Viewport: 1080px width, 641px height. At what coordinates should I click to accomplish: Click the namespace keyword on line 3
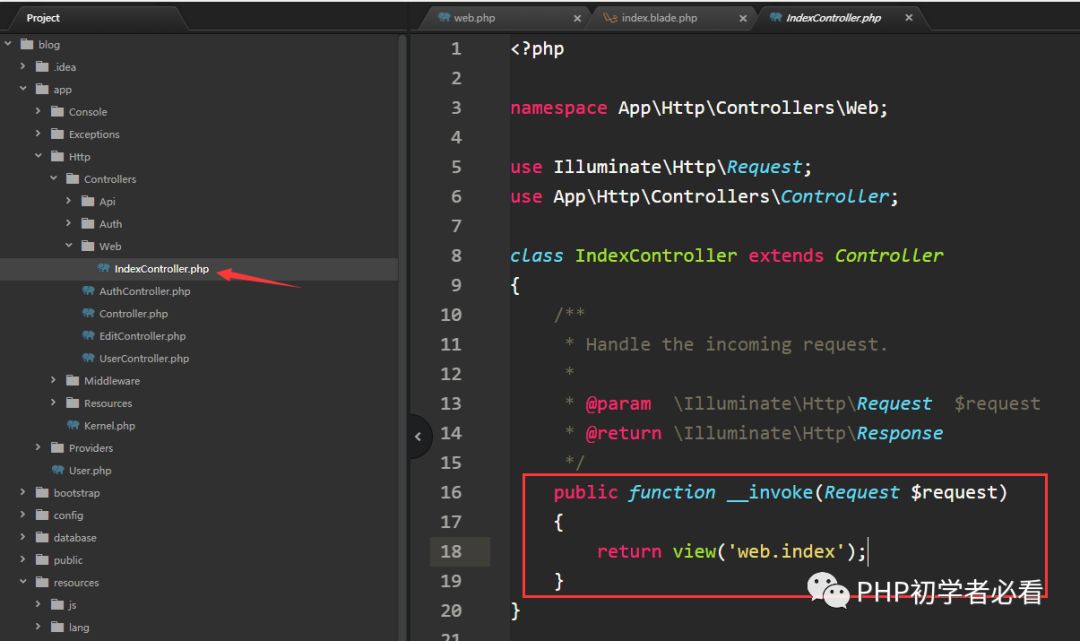click(559, 108)
